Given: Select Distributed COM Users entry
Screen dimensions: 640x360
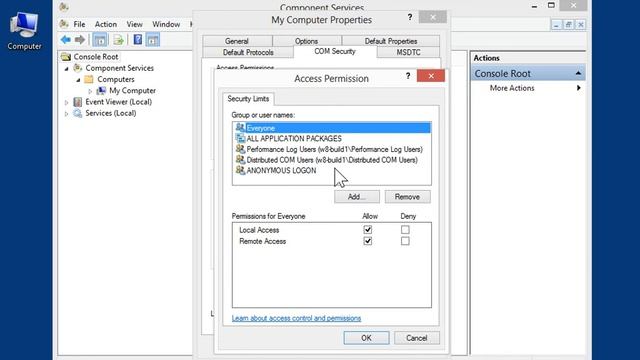Looking at the screenshot, I should coord(332,160).
